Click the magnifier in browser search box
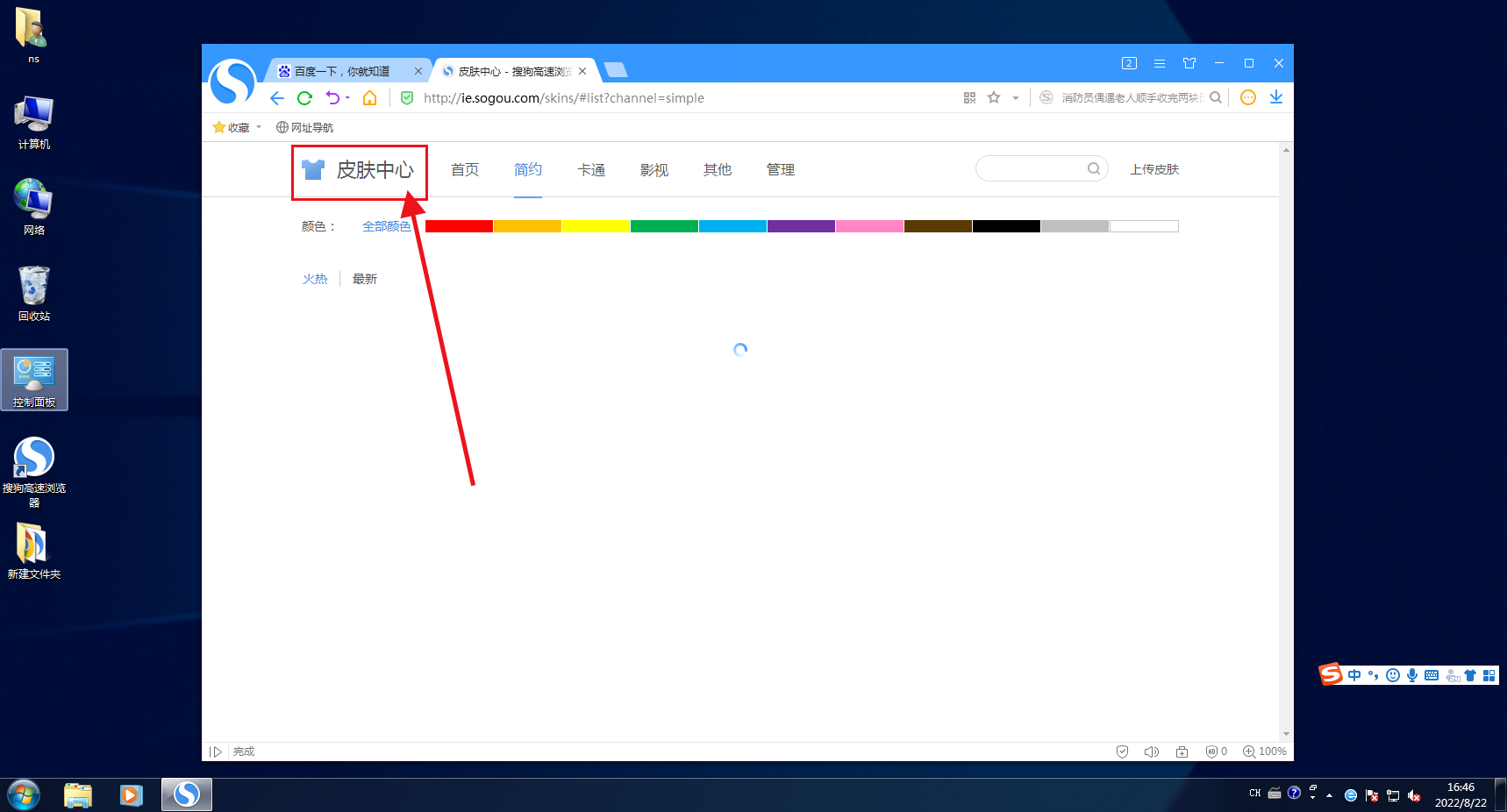Screen dimensions: 1507x812 point(1216,97)
